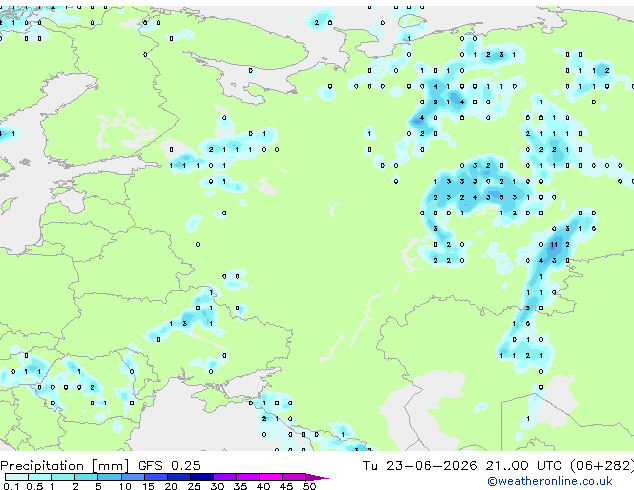Image resolution: width=634 pixels, height=490 pixels.
Task: Click the '21..00 UTC' time label
Action: pos(523,466)
